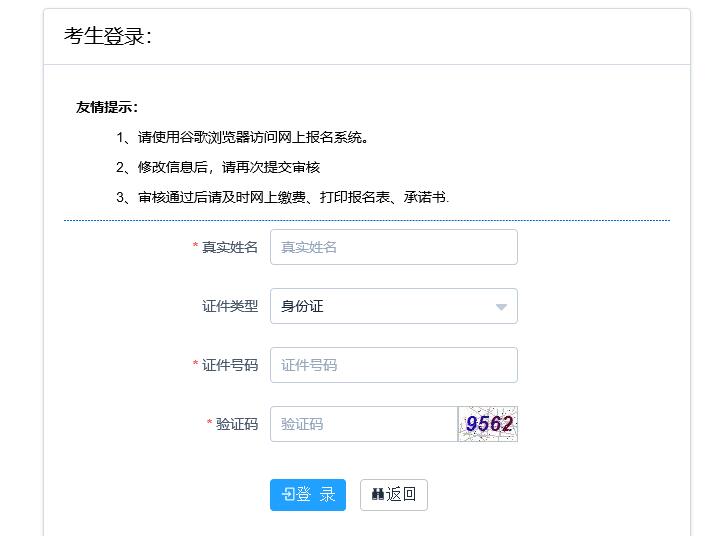
Task: Click the 真实姓名 field label
Action: tap(230, 247)
